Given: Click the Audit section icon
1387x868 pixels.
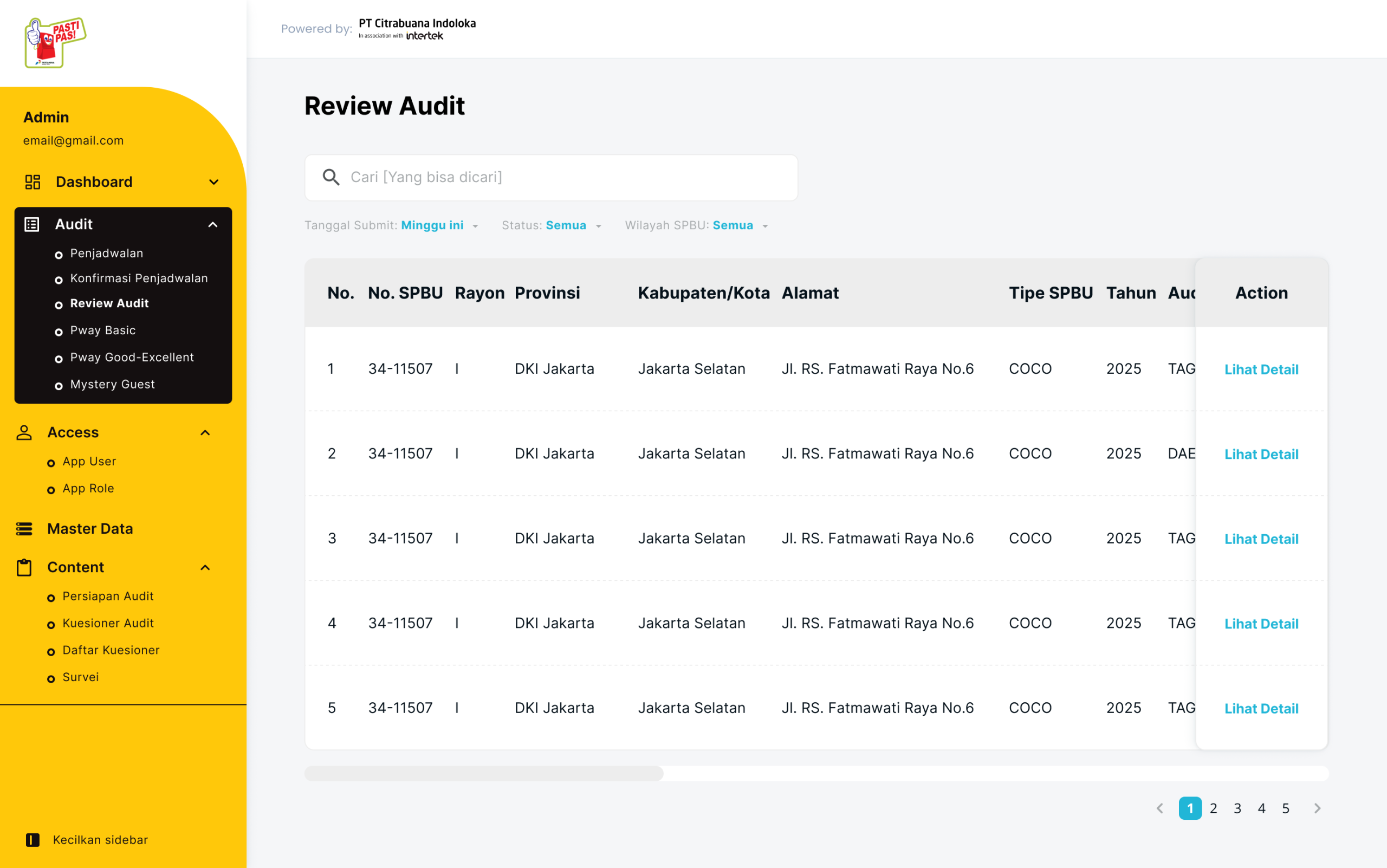Looking at the screenshot, I should point(31,224).
